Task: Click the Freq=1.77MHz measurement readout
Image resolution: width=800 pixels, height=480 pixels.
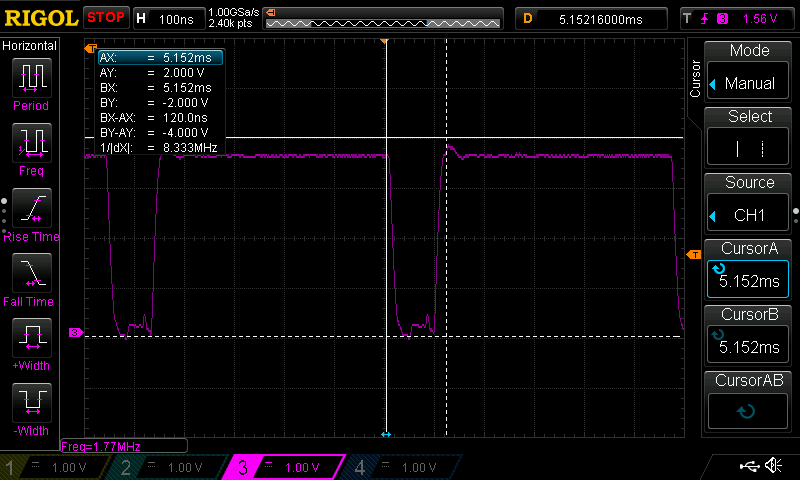Action: [x=124, y=446]
